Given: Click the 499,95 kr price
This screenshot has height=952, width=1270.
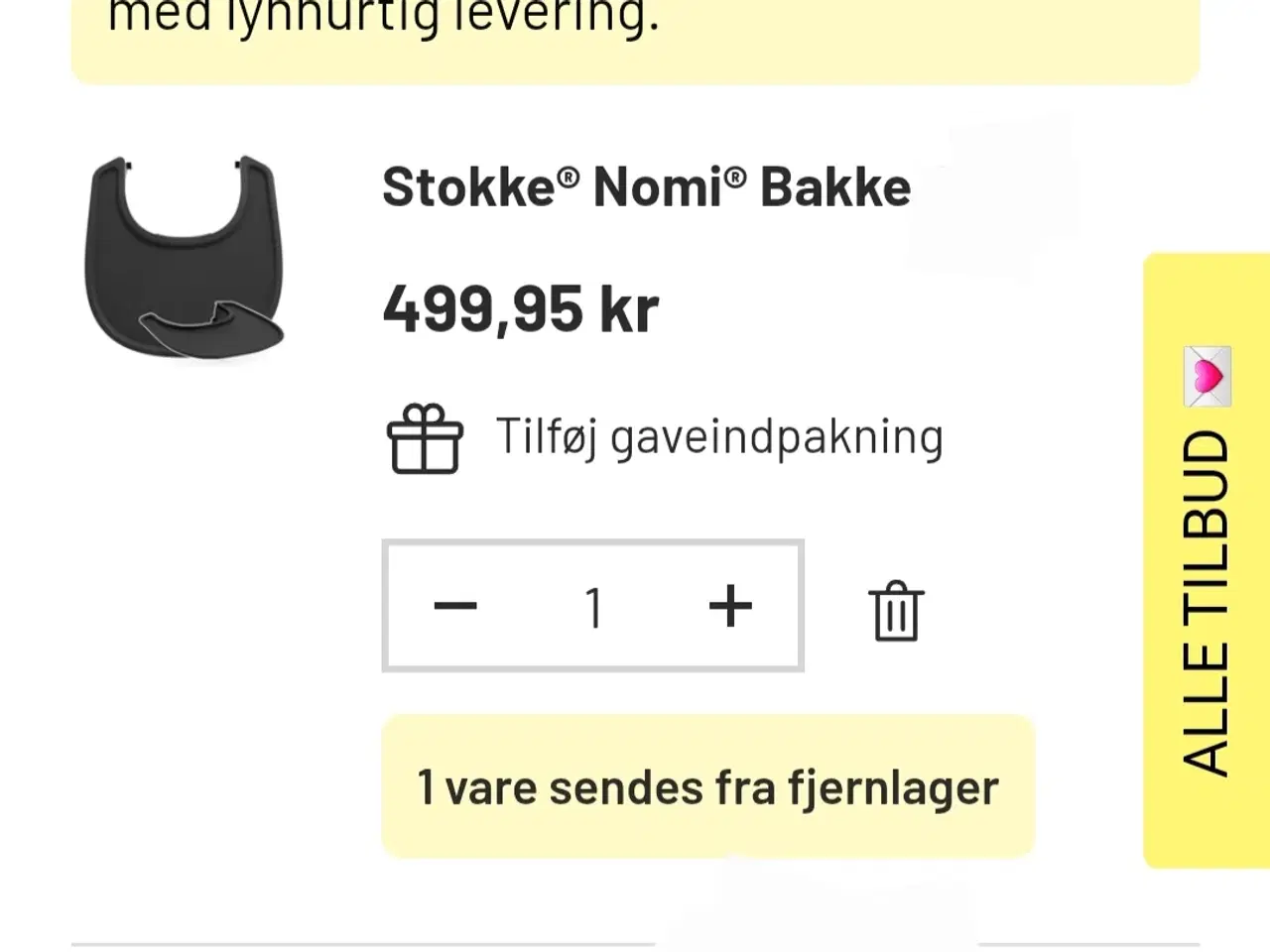Looking at the screenshot, I should click(x=521, y=309).
